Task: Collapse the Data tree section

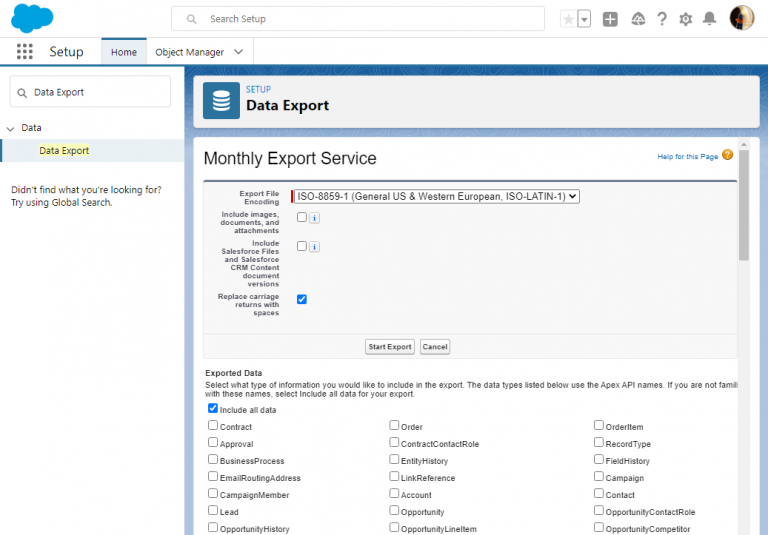Action: pyautogui.click(x=11, y=128)
